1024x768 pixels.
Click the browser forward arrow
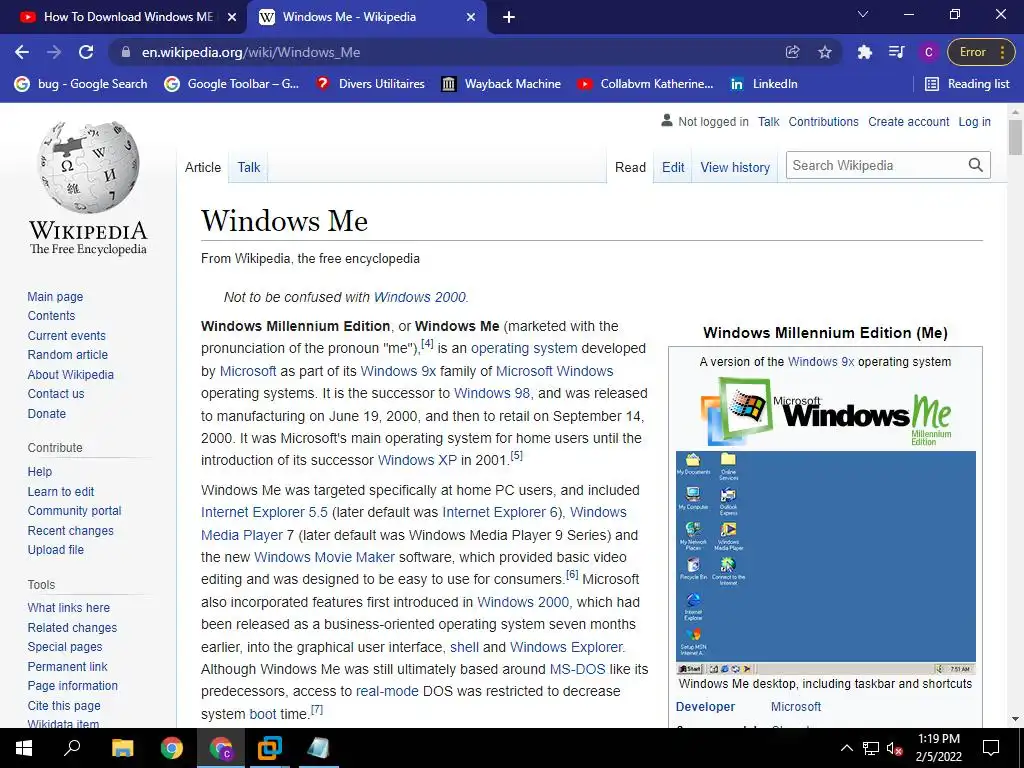click(54, 52)
